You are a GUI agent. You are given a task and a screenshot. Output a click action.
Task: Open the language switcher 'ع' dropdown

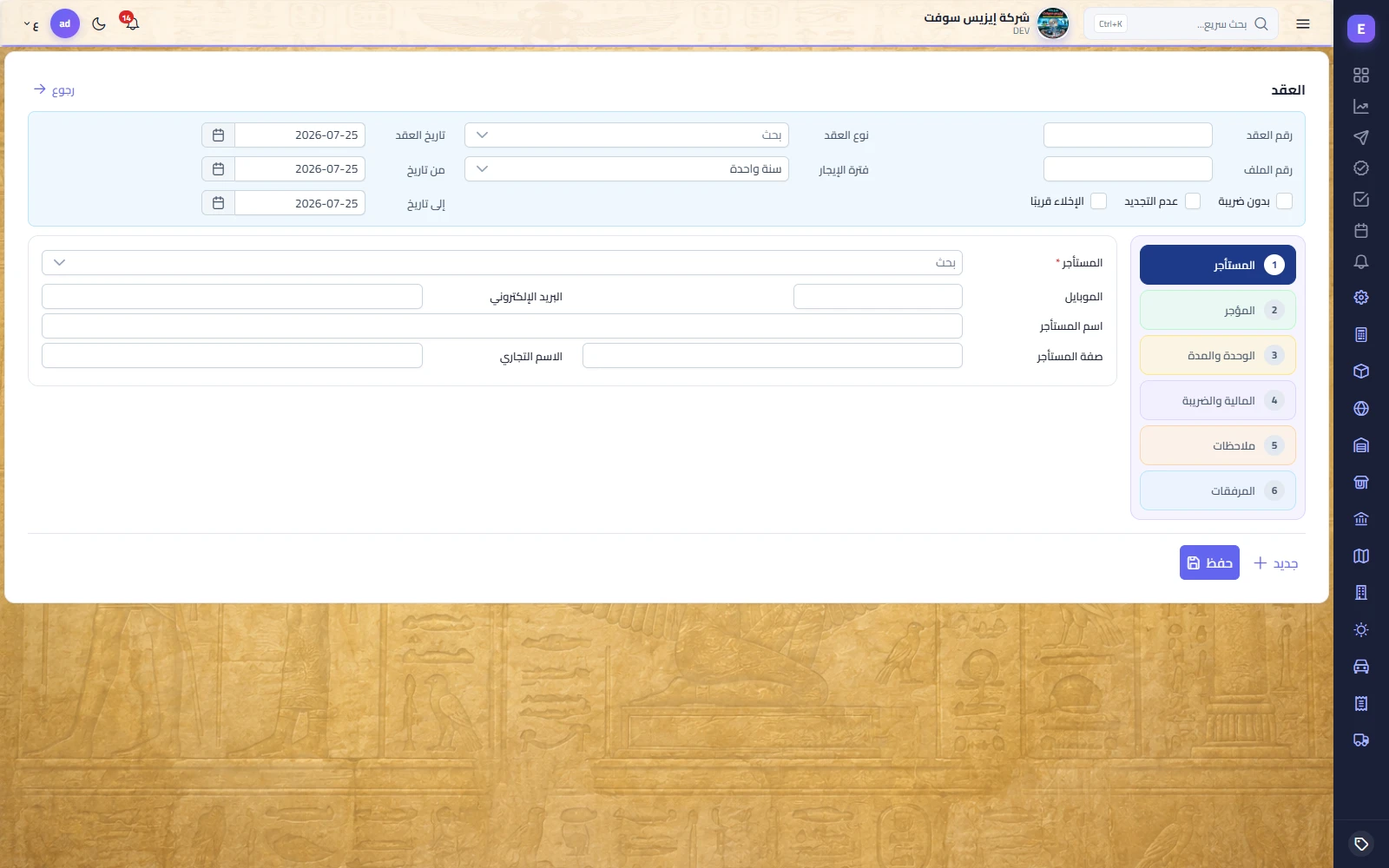pos(31,25)
